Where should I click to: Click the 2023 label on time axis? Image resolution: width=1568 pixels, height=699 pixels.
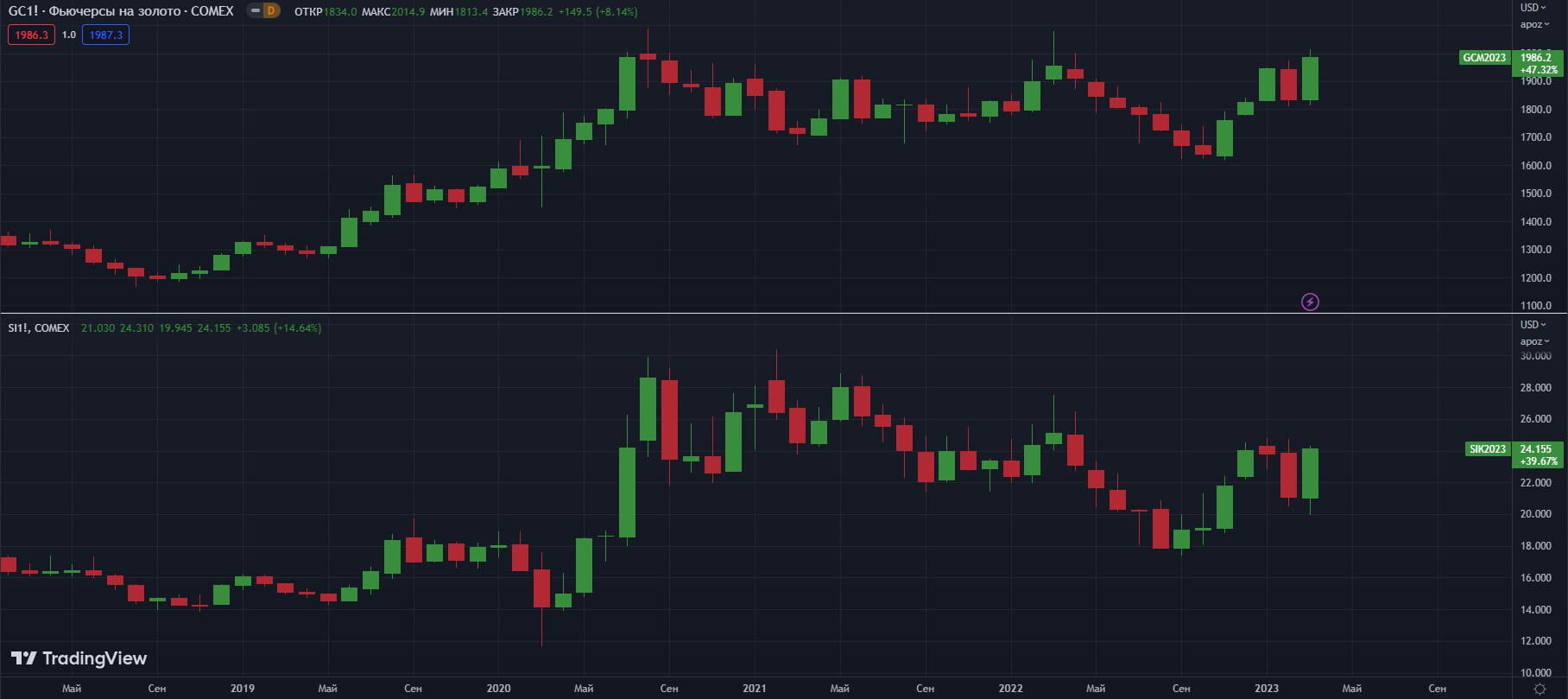click(x=1267, y=689)
